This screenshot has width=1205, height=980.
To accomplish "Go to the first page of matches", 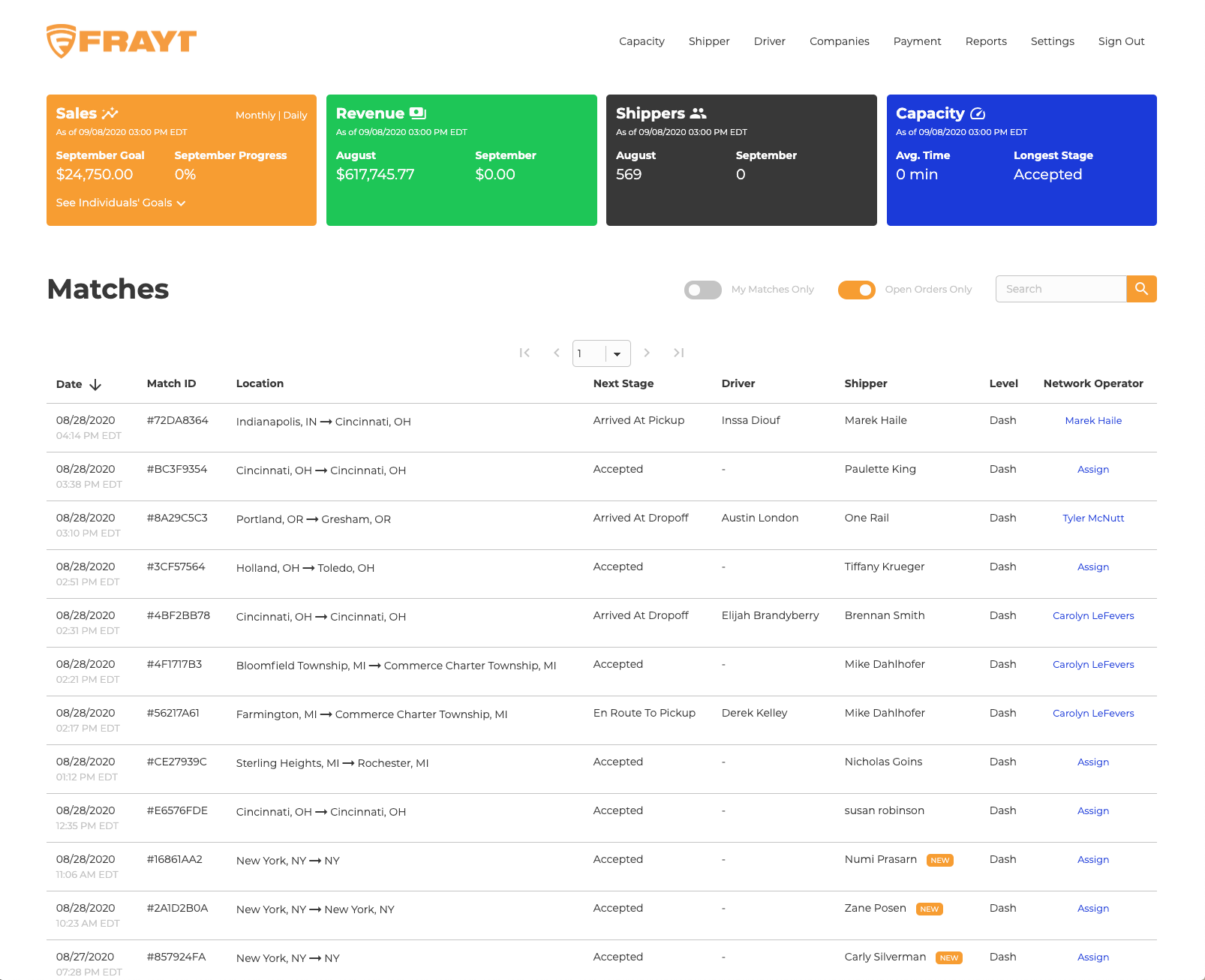I will [524, 353].
